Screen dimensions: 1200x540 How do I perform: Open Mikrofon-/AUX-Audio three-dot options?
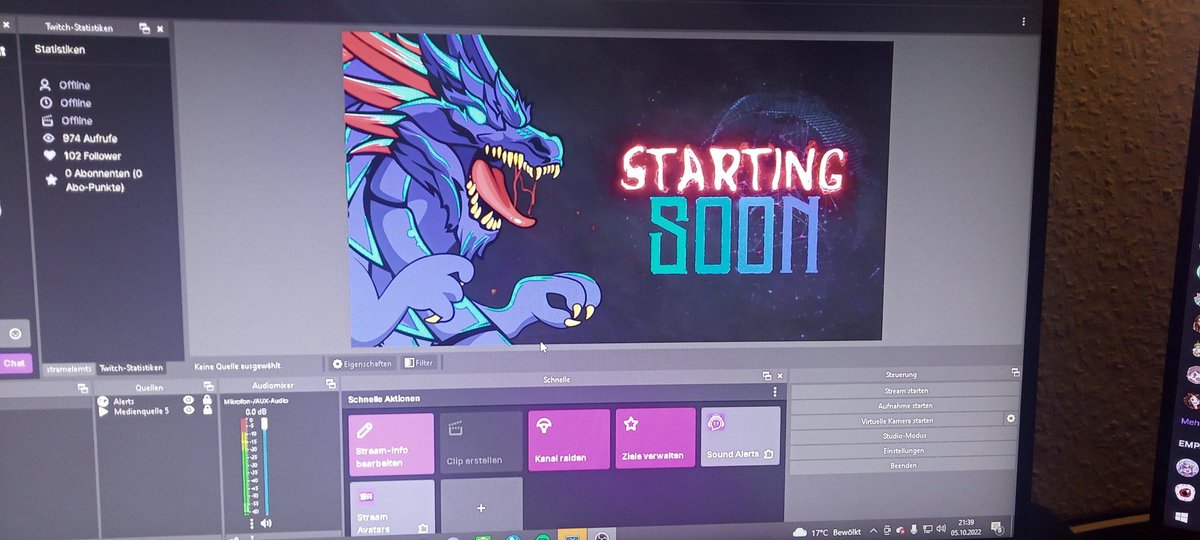[x=251, y=523]
